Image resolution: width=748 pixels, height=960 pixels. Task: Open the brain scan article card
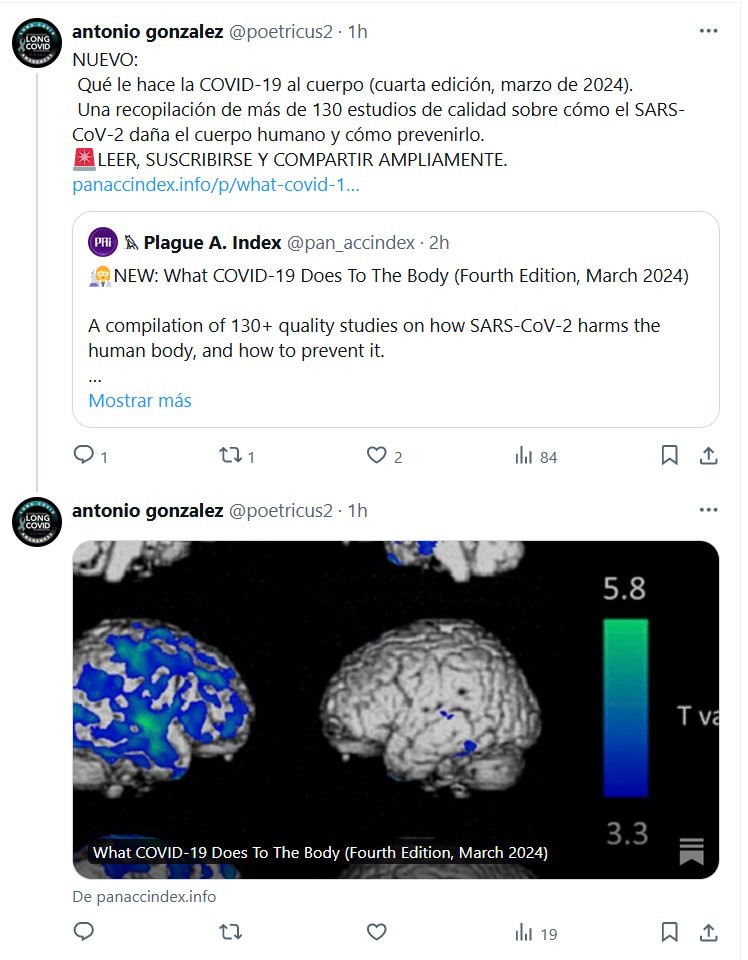(x=396, y=710)
